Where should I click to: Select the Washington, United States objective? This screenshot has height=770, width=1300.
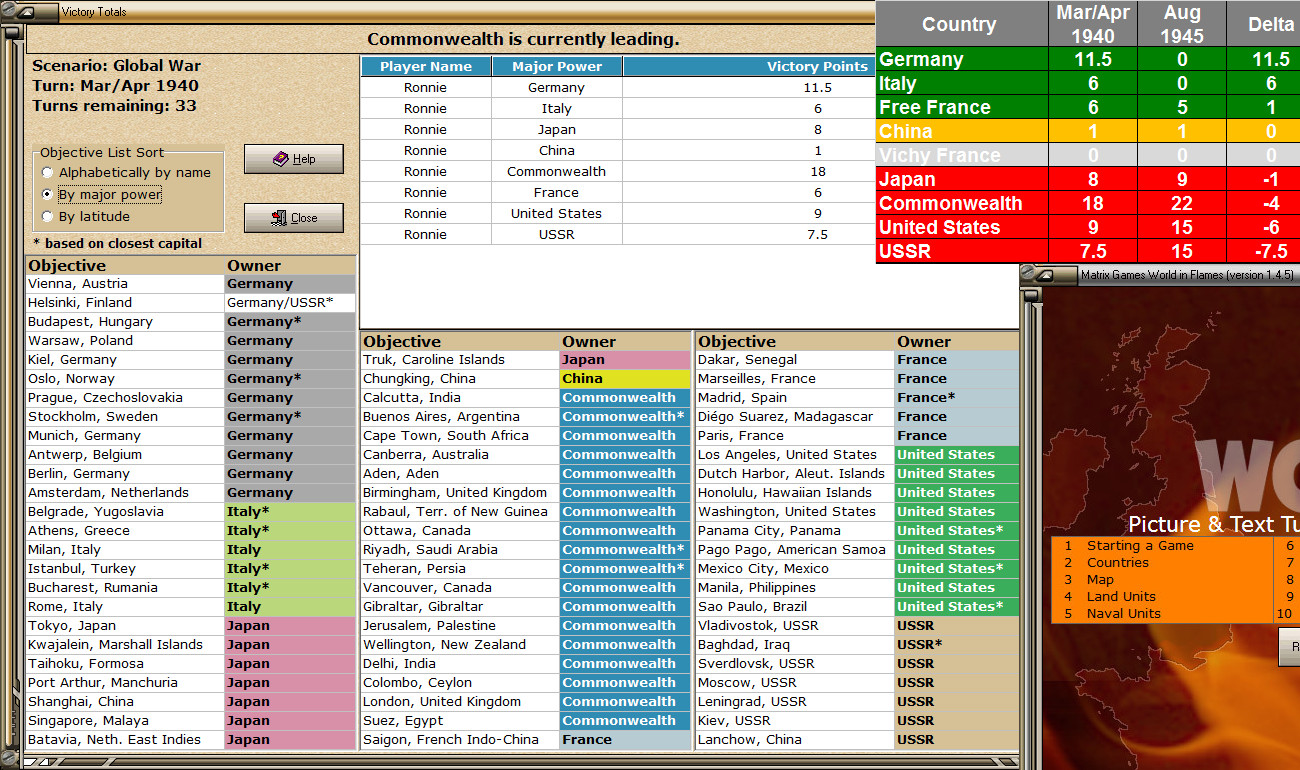pyautogui.click(x=795, y=512)
